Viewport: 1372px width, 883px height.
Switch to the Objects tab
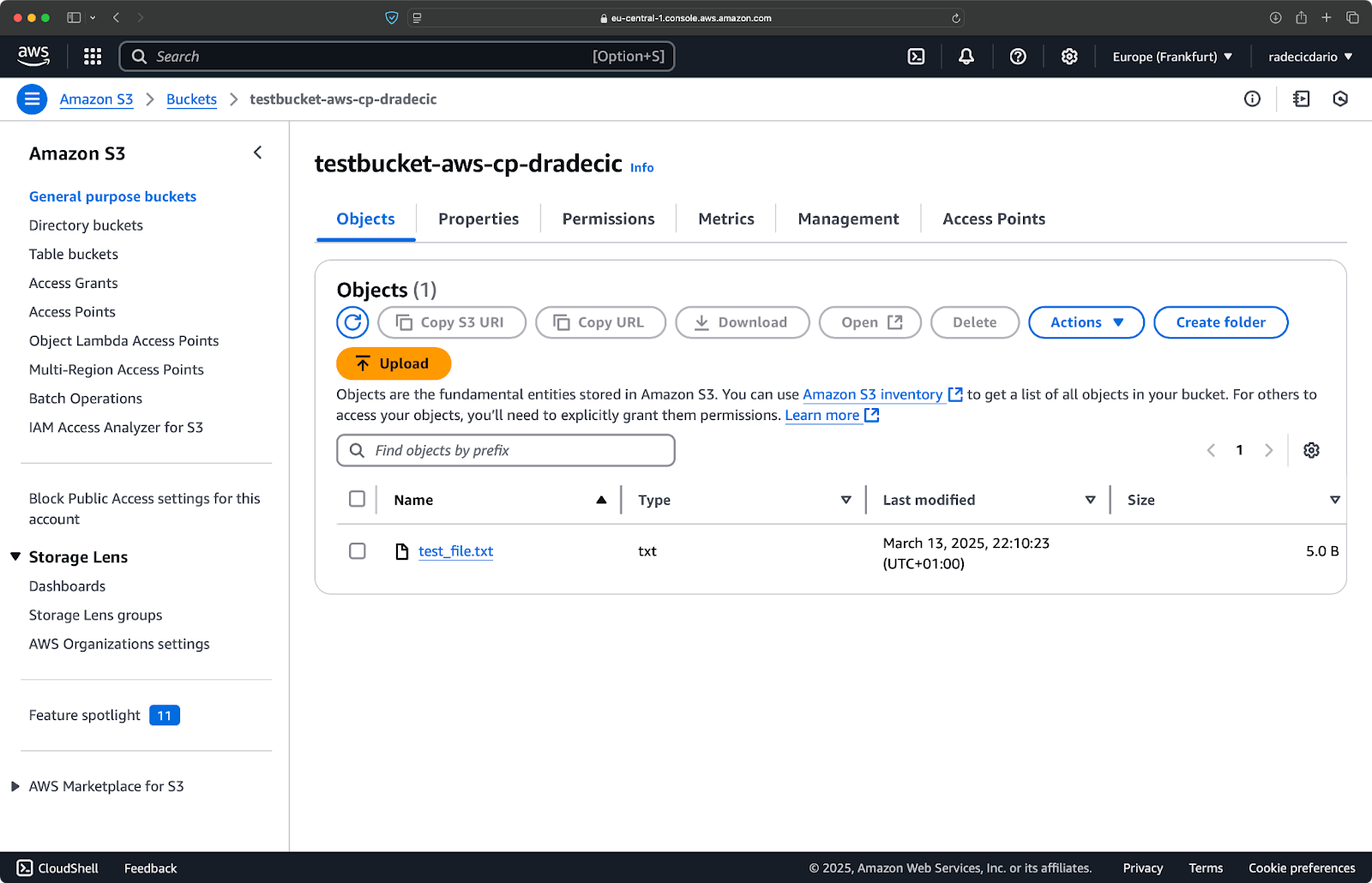pyautogui.click(x=365, y=219)
